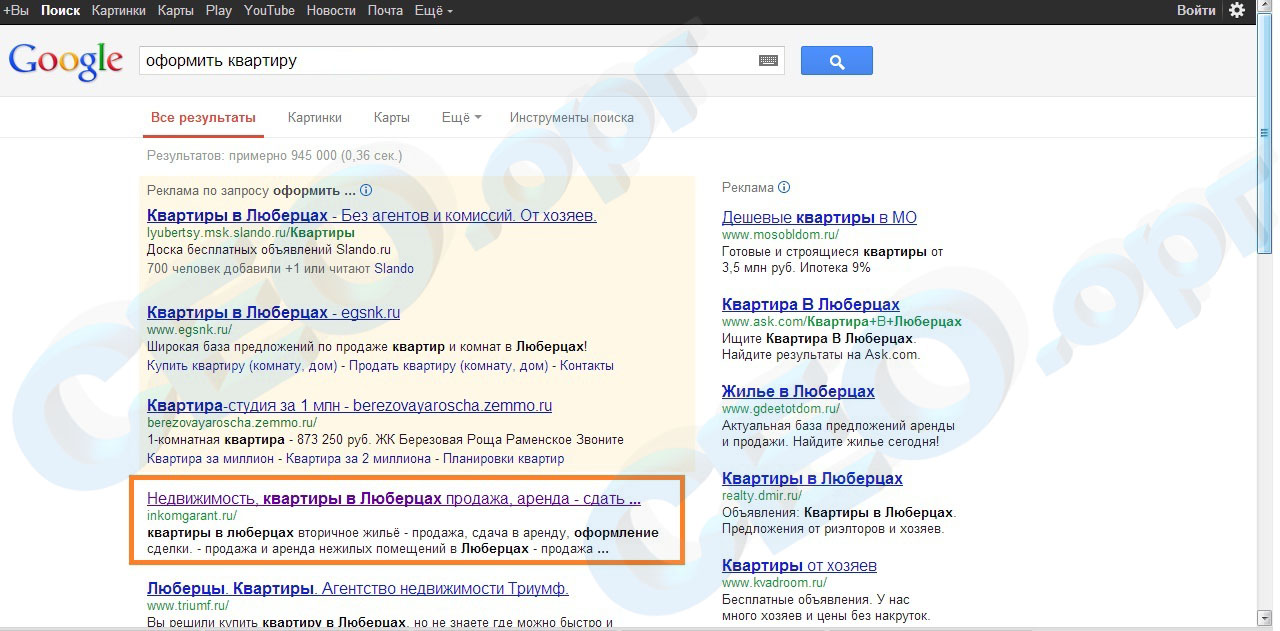The width and height of the screenshot is (1280, 631).
Task: Click the Контакты sitelink
Action: tap(587, 366)
